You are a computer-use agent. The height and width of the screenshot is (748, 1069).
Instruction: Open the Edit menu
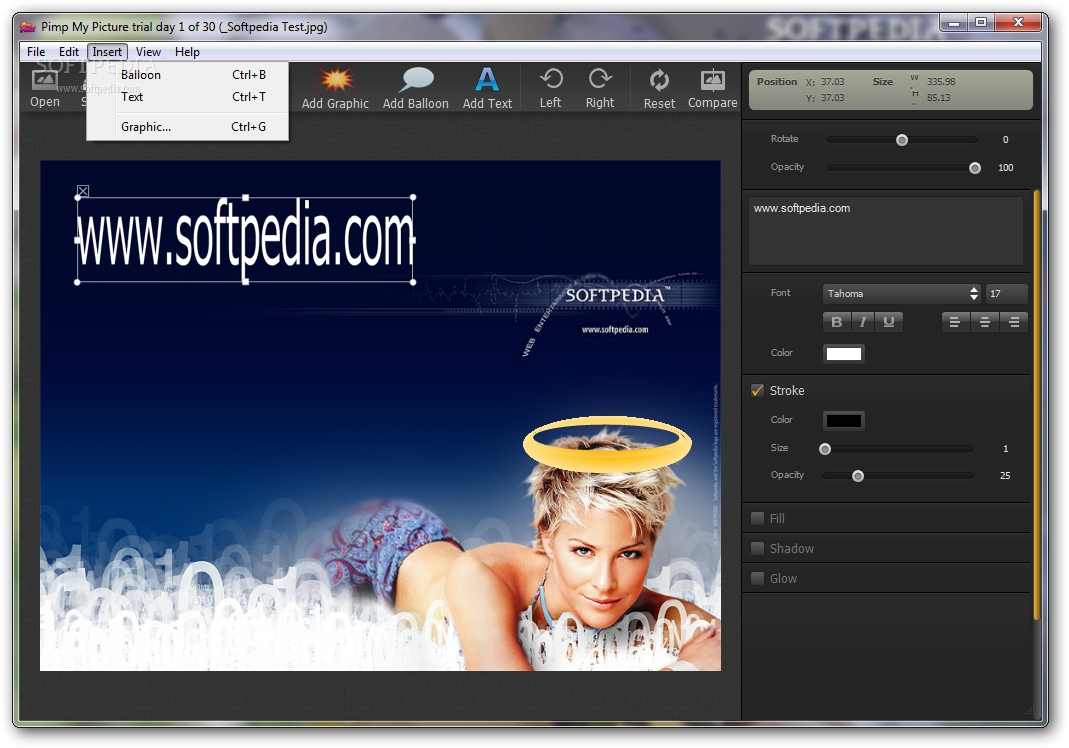(69, 52)
